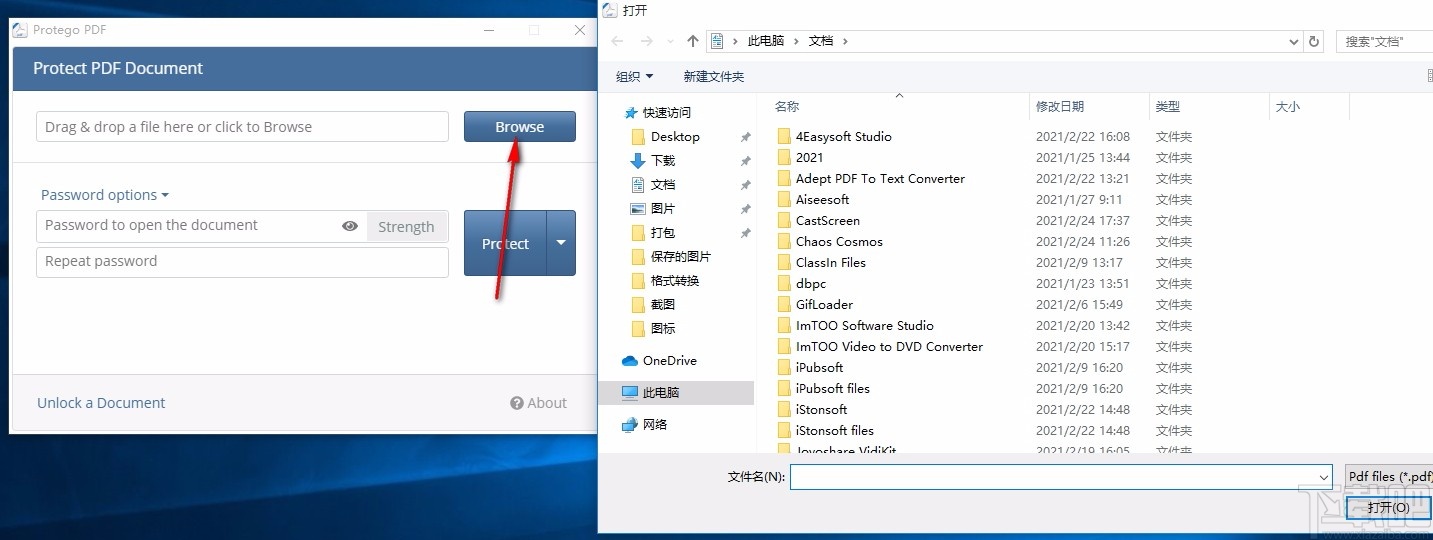
Task: Select the CastScreen folder
Action: coord(827,220)
